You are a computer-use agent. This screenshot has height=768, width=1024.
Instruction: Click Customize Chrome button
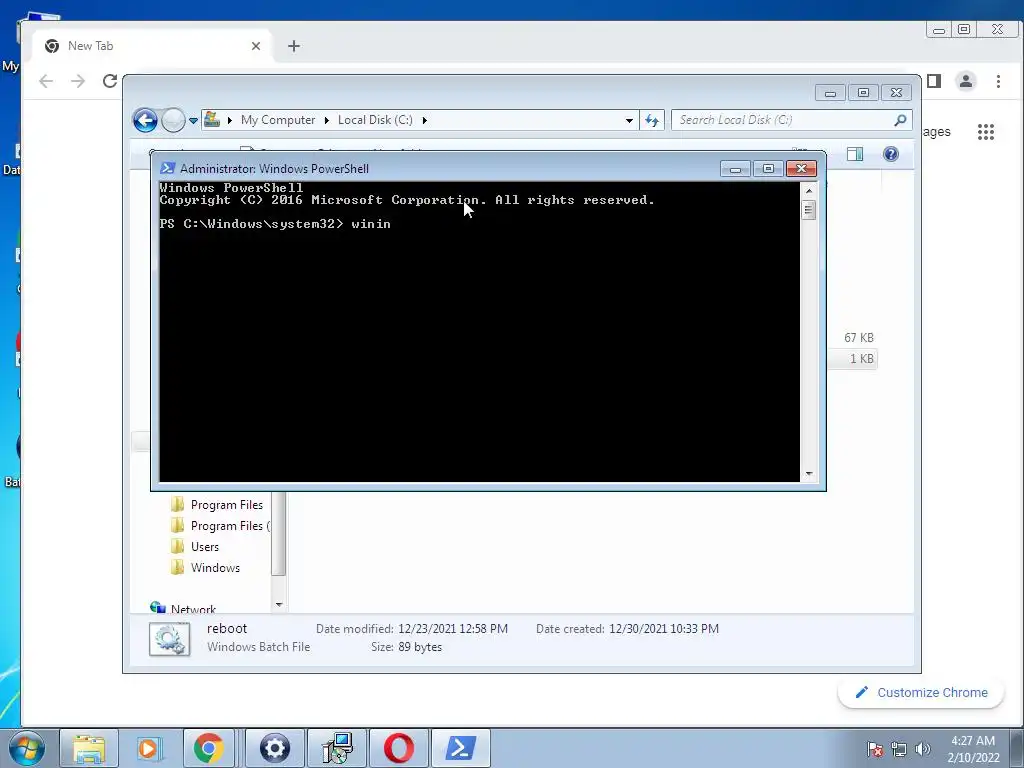point(921,693)
